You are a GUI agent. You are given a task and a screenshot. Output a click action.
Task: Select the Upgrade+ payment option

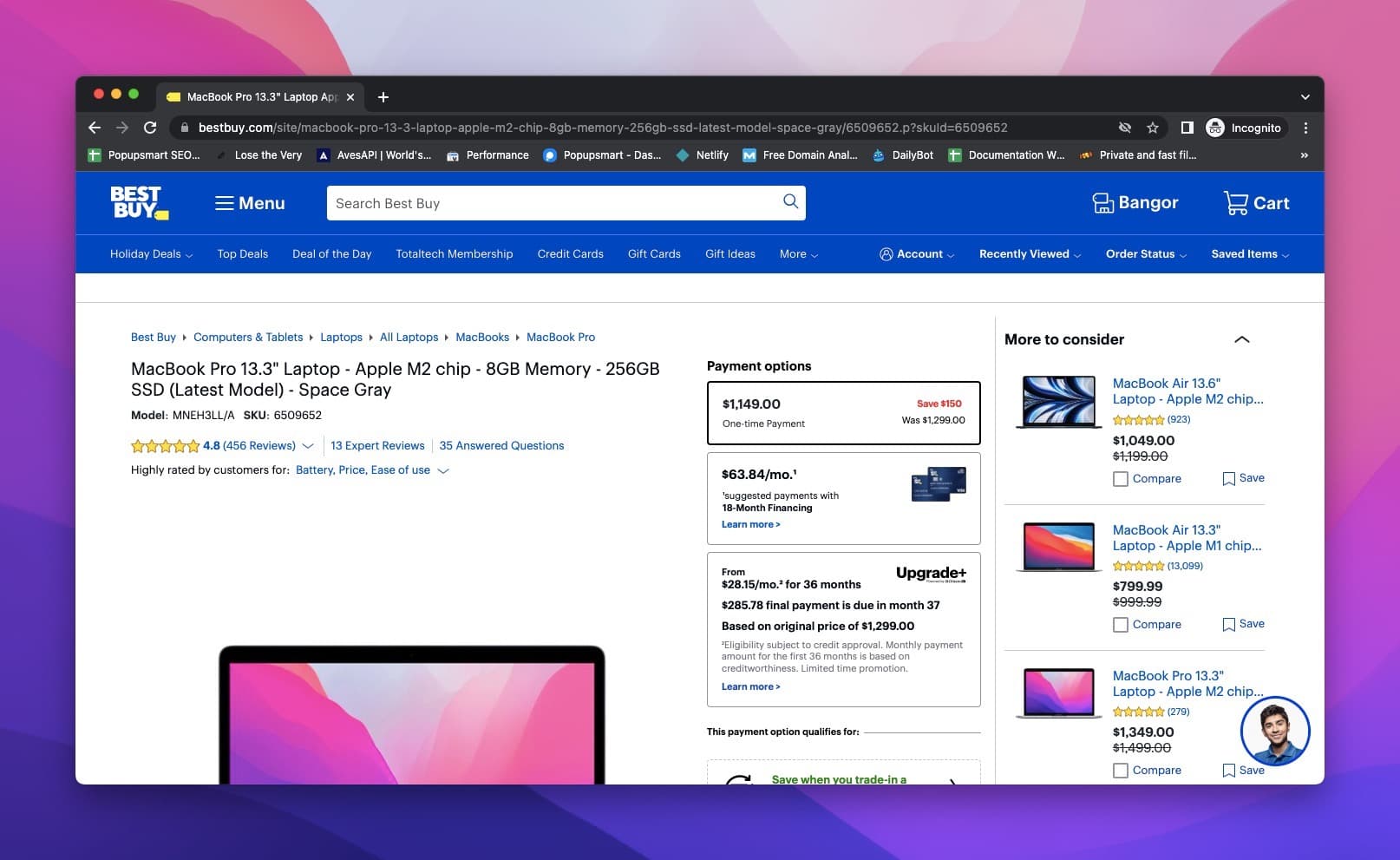tap(843, 629)
